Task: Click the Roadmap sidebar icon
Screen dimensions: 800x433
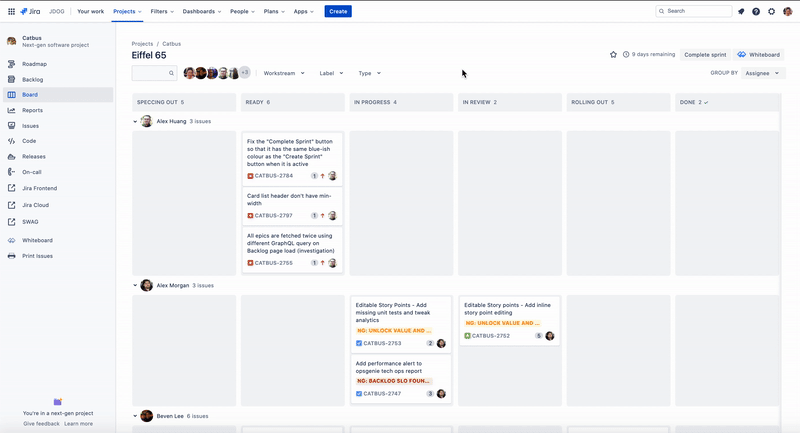Action: 11,64
